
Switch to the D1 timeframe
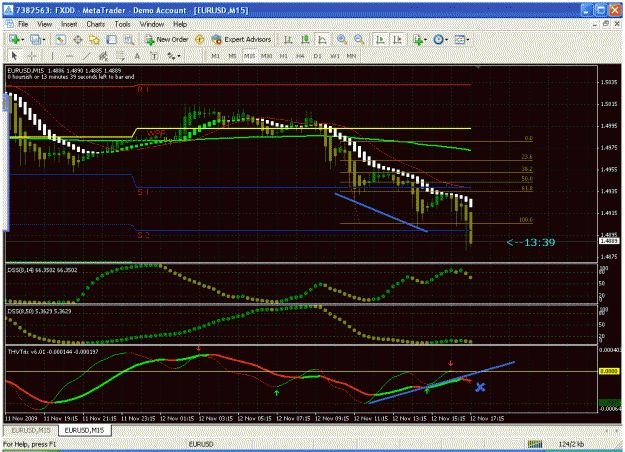(x=317, y=56)
